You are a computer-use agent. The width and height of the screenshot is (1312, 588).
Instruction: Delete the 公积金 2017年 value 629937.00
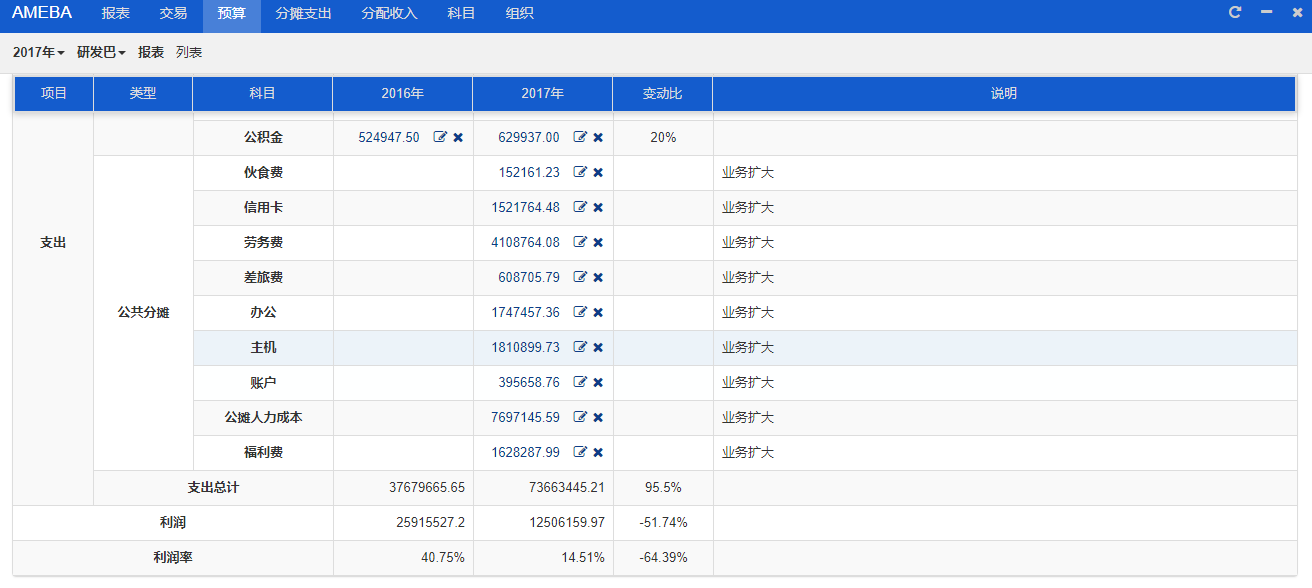coord(598,137)
